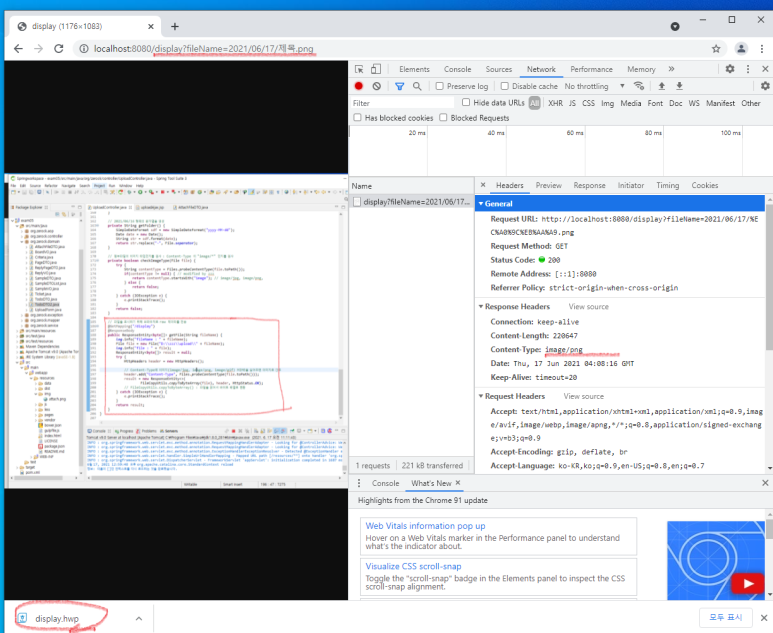Viewport: 773px width, 633px height.
Task: Open display.hwp download options chevron
Action: pyautogui.click(x=139, y=618)
